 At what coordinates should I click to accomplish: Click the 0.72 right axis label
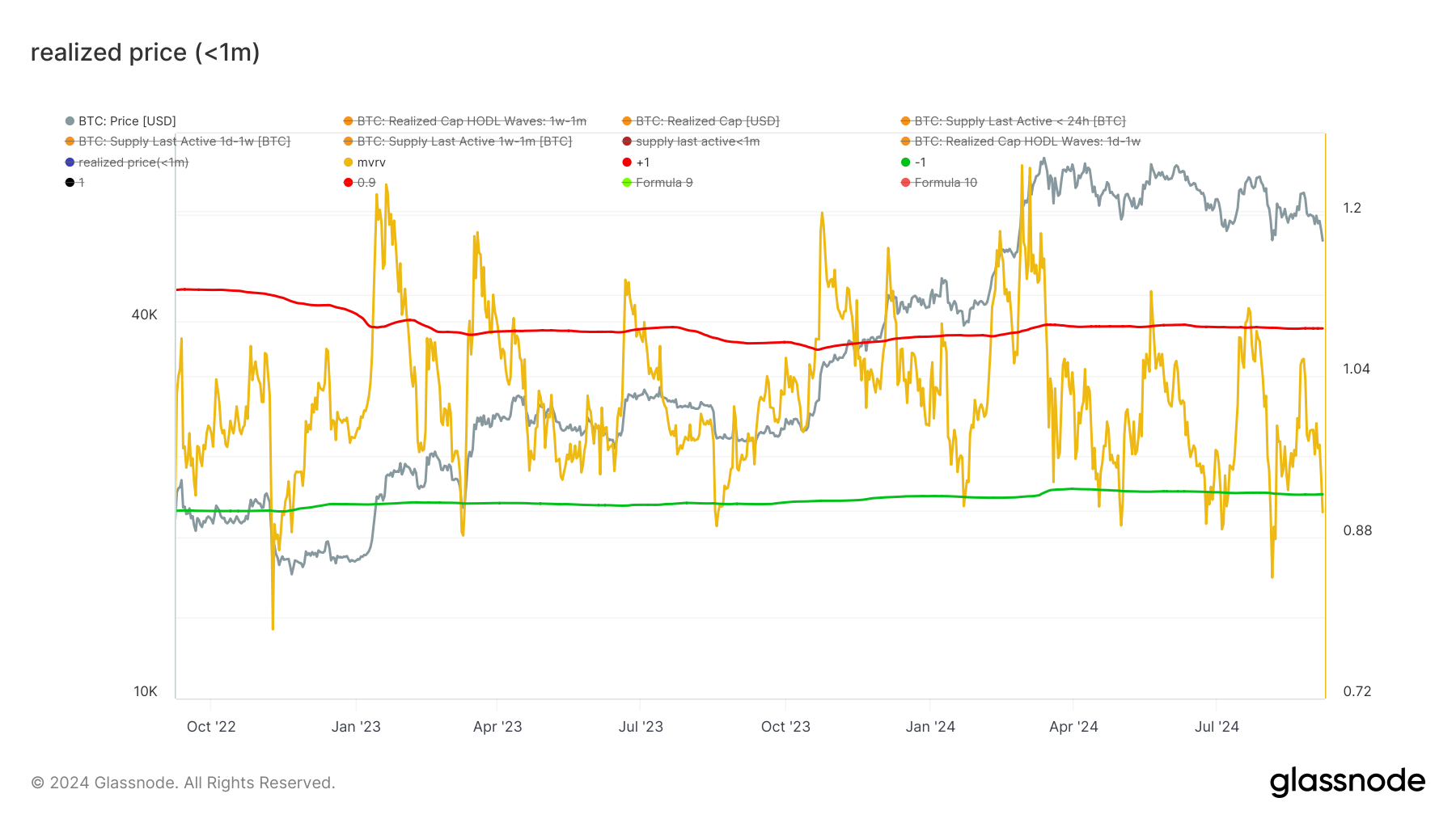(x=1357, y=691)
